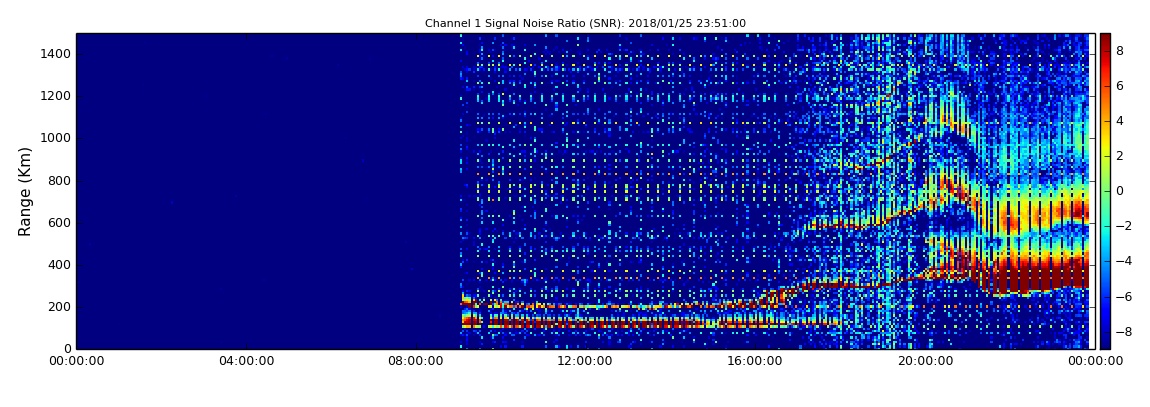
Task: Click the colorbar value 2 label
Action: click(1120, 155)
